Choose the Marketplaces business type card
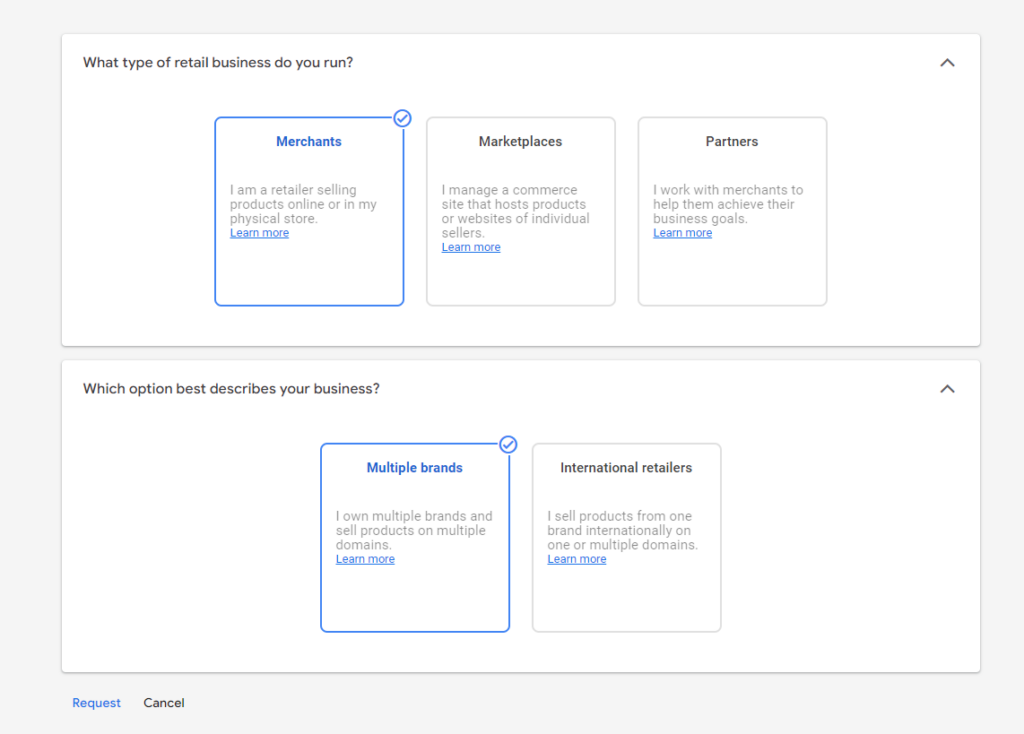This screenshot has height=734, width=1024. coord(520,212)
